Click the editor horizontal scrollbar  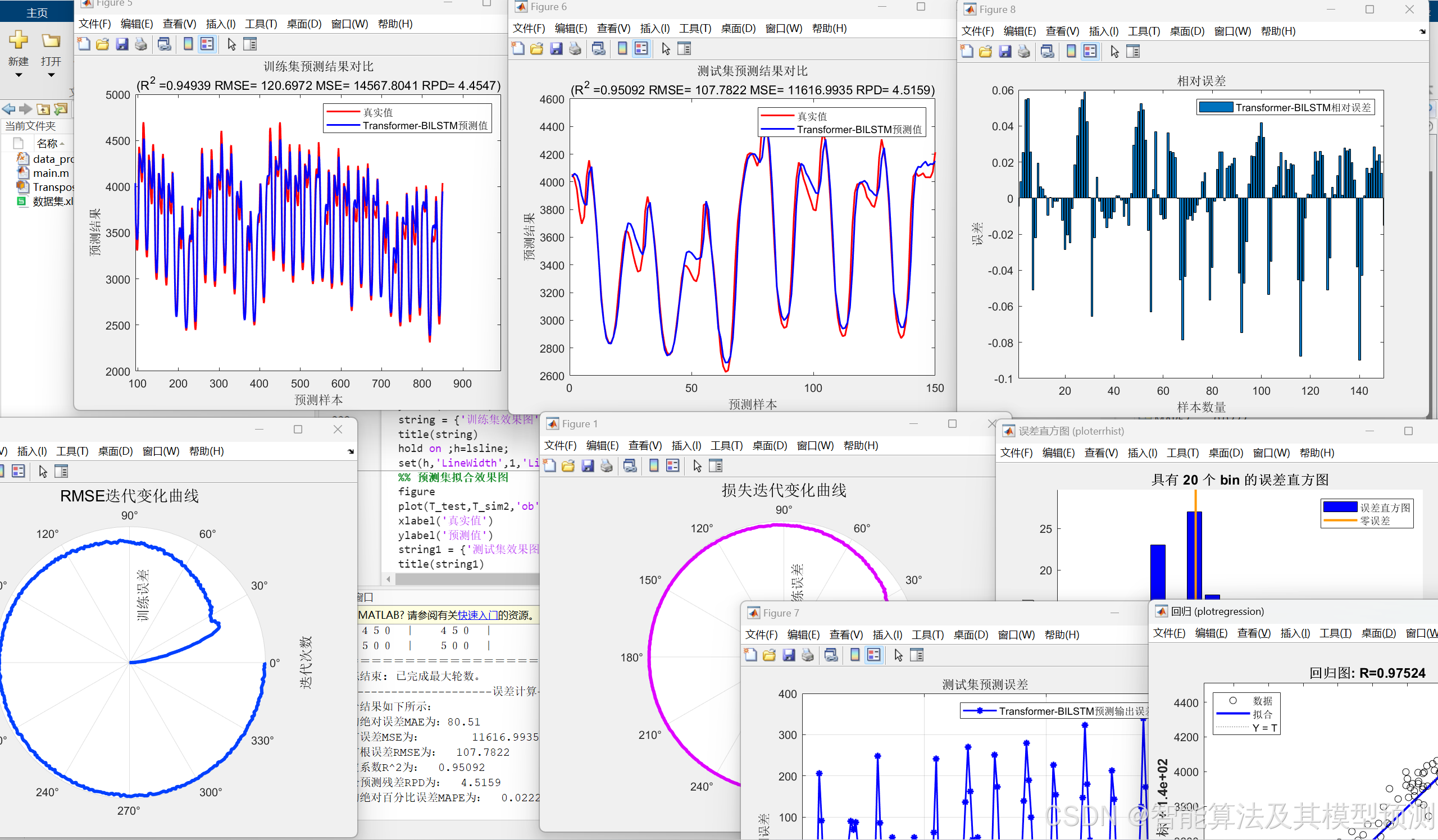[x=465, y=579]
